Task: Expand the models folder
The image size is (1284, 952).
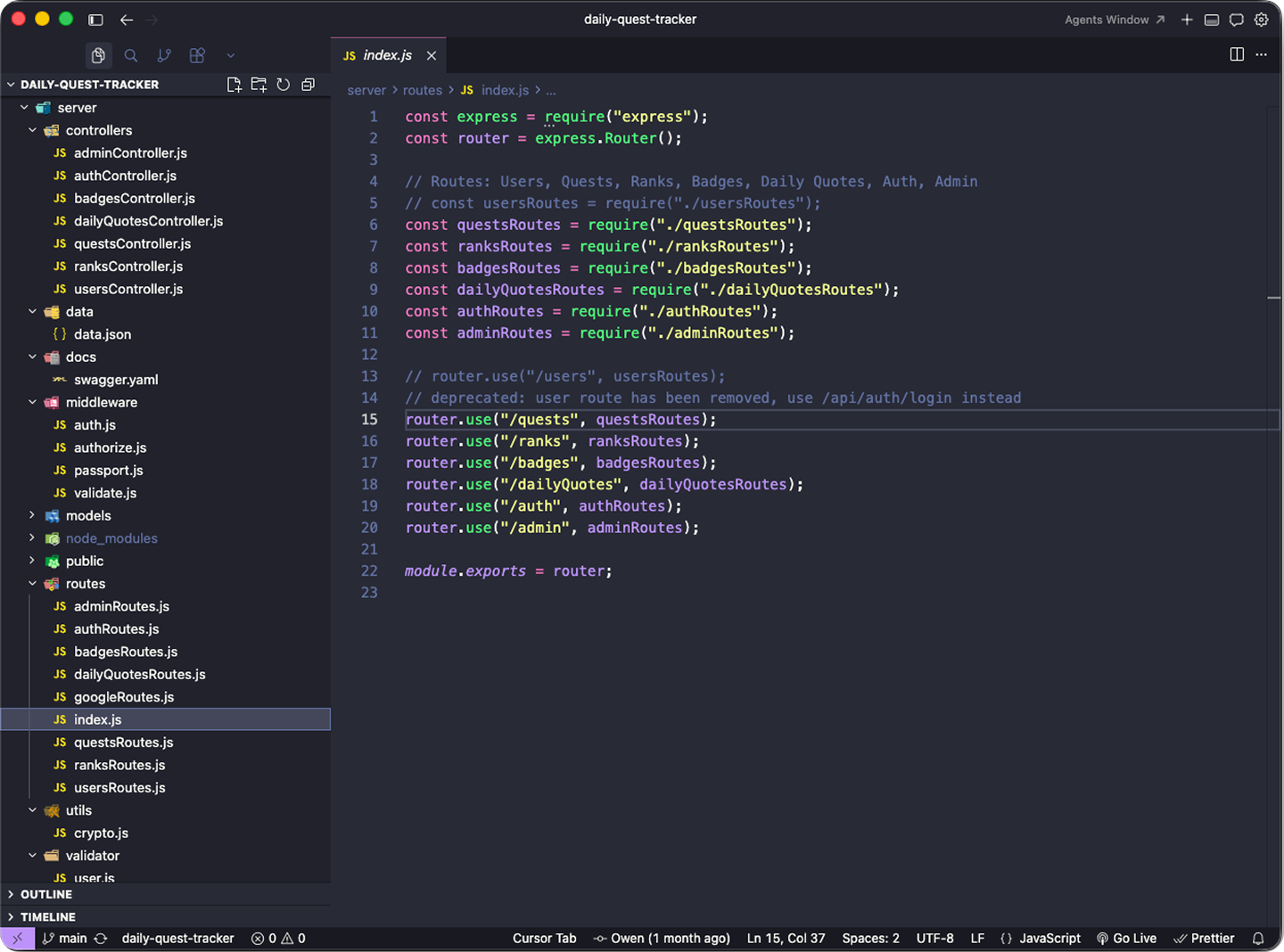Action: 88,516
